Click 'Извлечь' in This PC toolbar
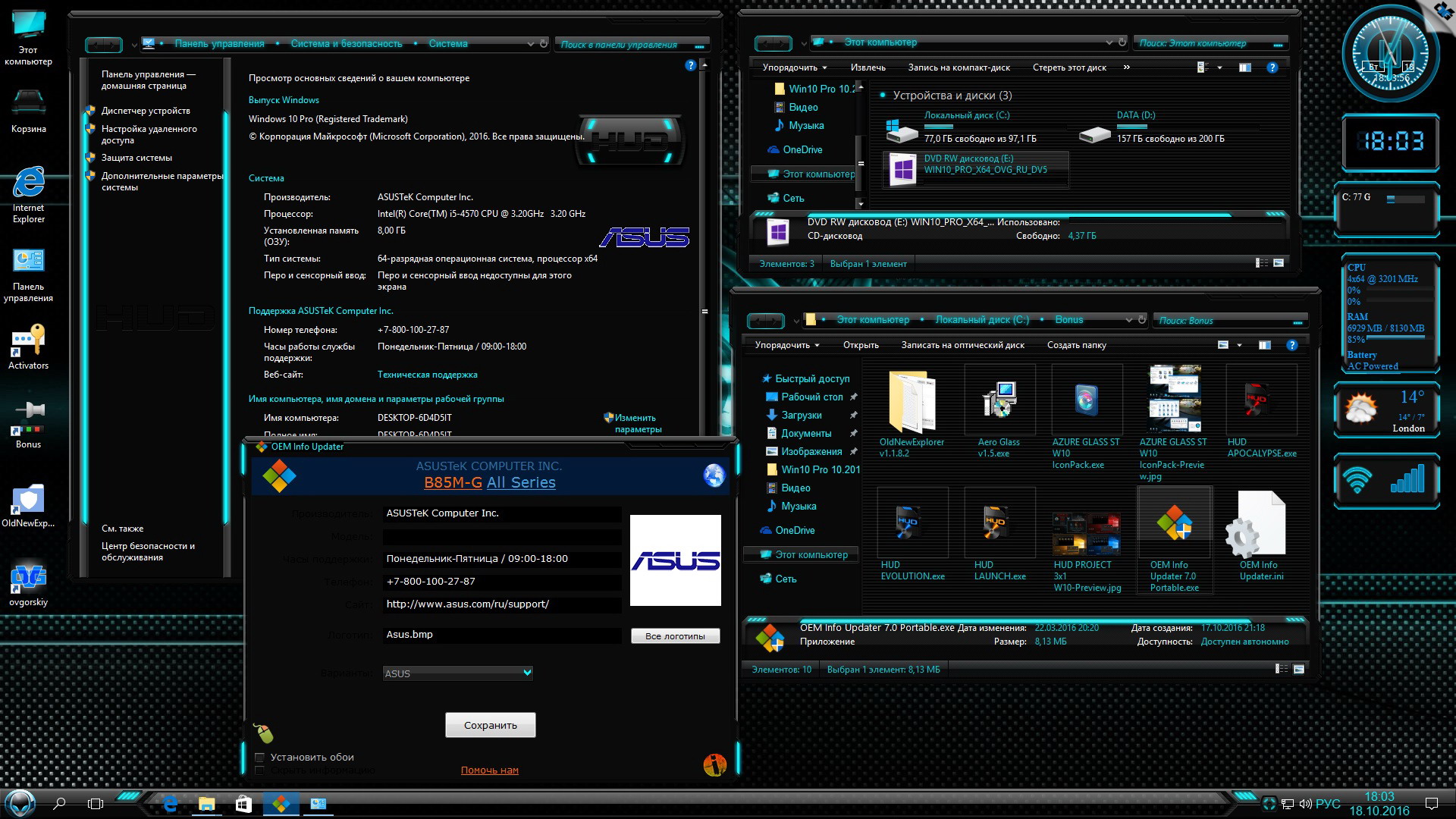This screenshot has height=819, width=1456. coord(868,67)
